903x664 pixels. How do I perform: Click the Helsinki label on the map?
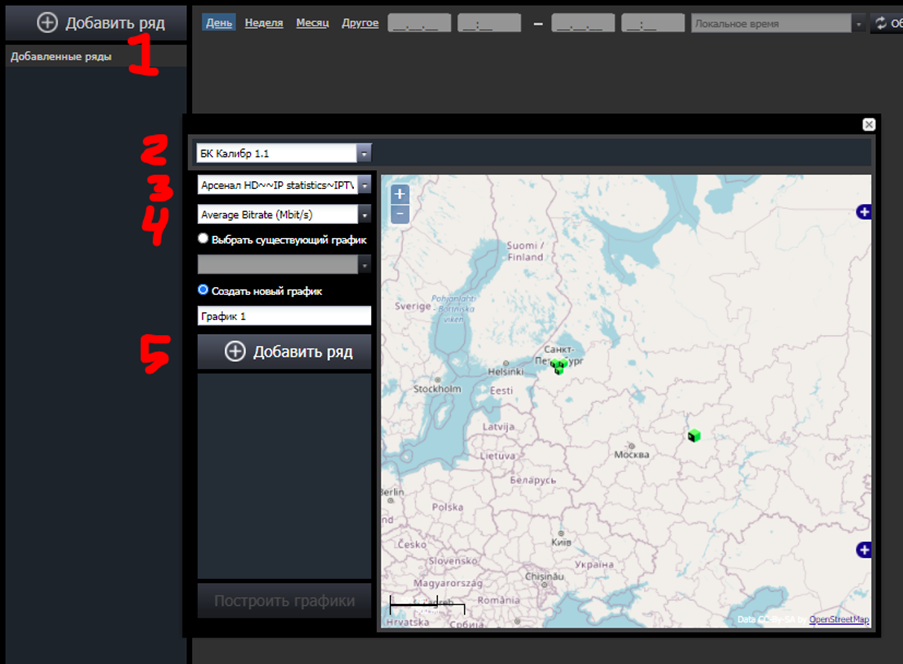tap(505, 371)
